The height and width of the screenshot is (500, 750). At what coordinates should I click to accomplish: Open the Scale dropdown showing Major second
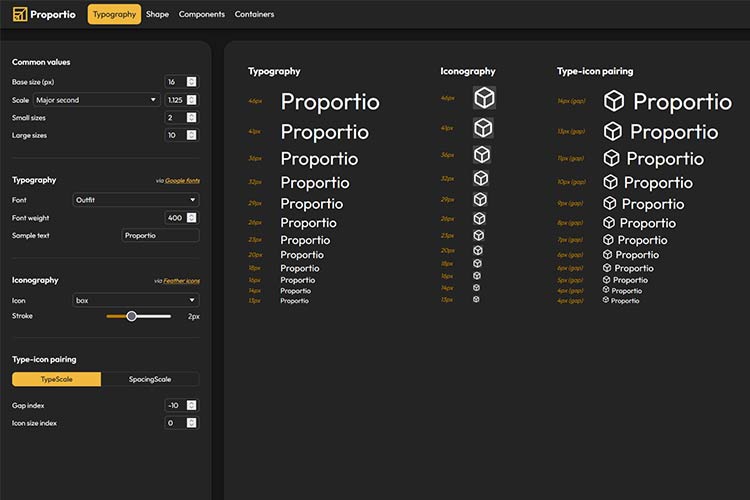click(96, 100)
